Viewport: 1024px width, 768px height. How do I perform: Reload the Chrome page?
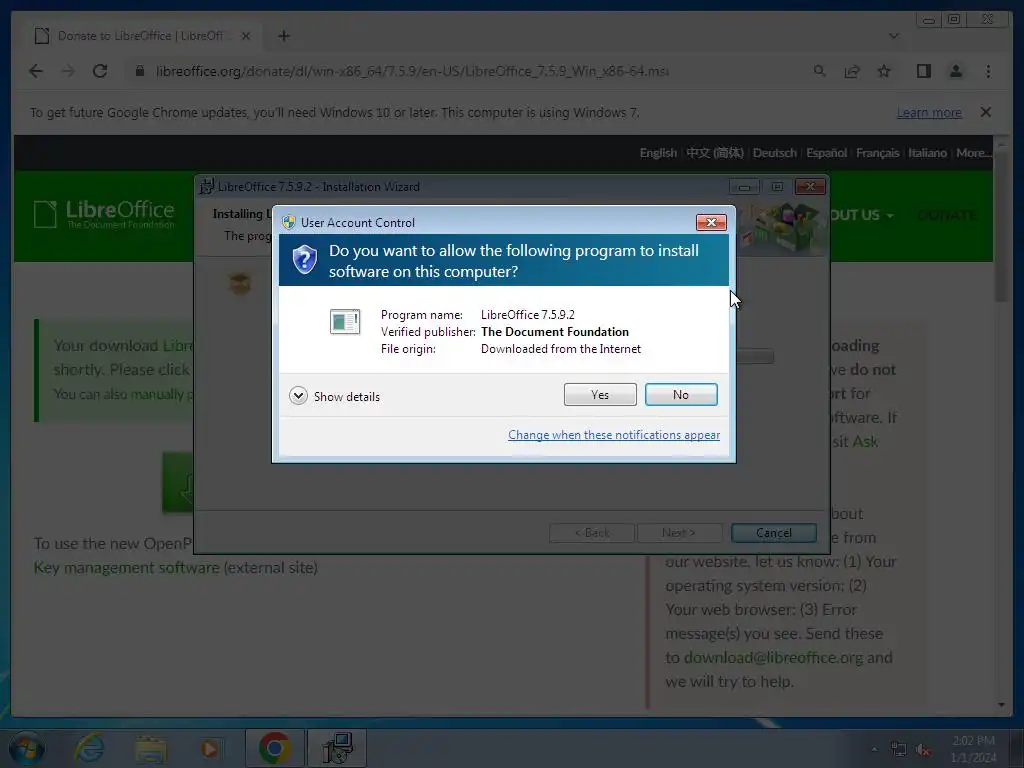point(100,71)
